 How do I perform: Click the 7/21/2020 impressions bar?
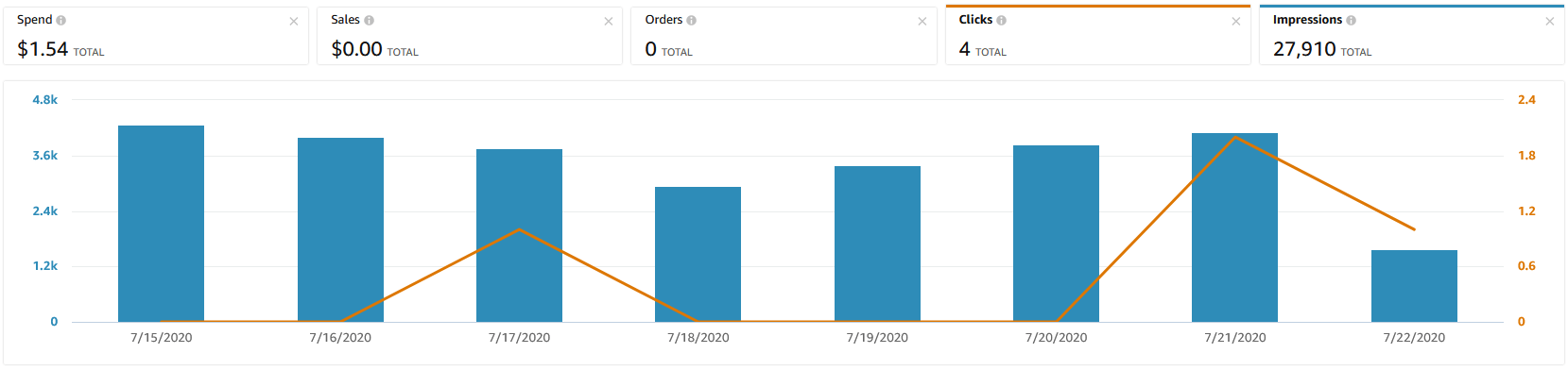pyautogui.click(x=1234, y=227)
